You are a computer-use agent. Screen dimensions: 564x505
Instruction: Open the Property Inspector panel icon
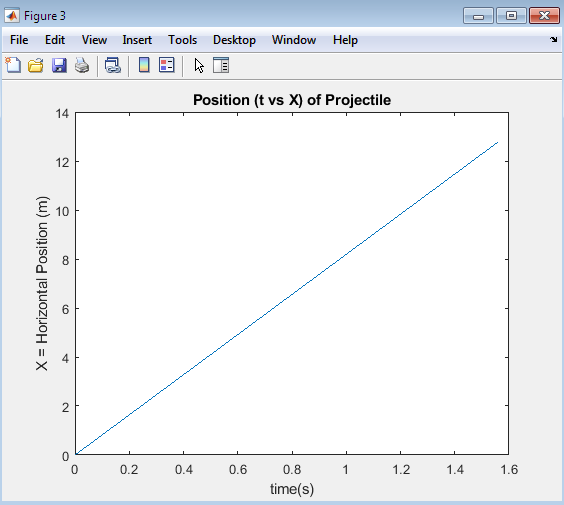tap(221, 65)
